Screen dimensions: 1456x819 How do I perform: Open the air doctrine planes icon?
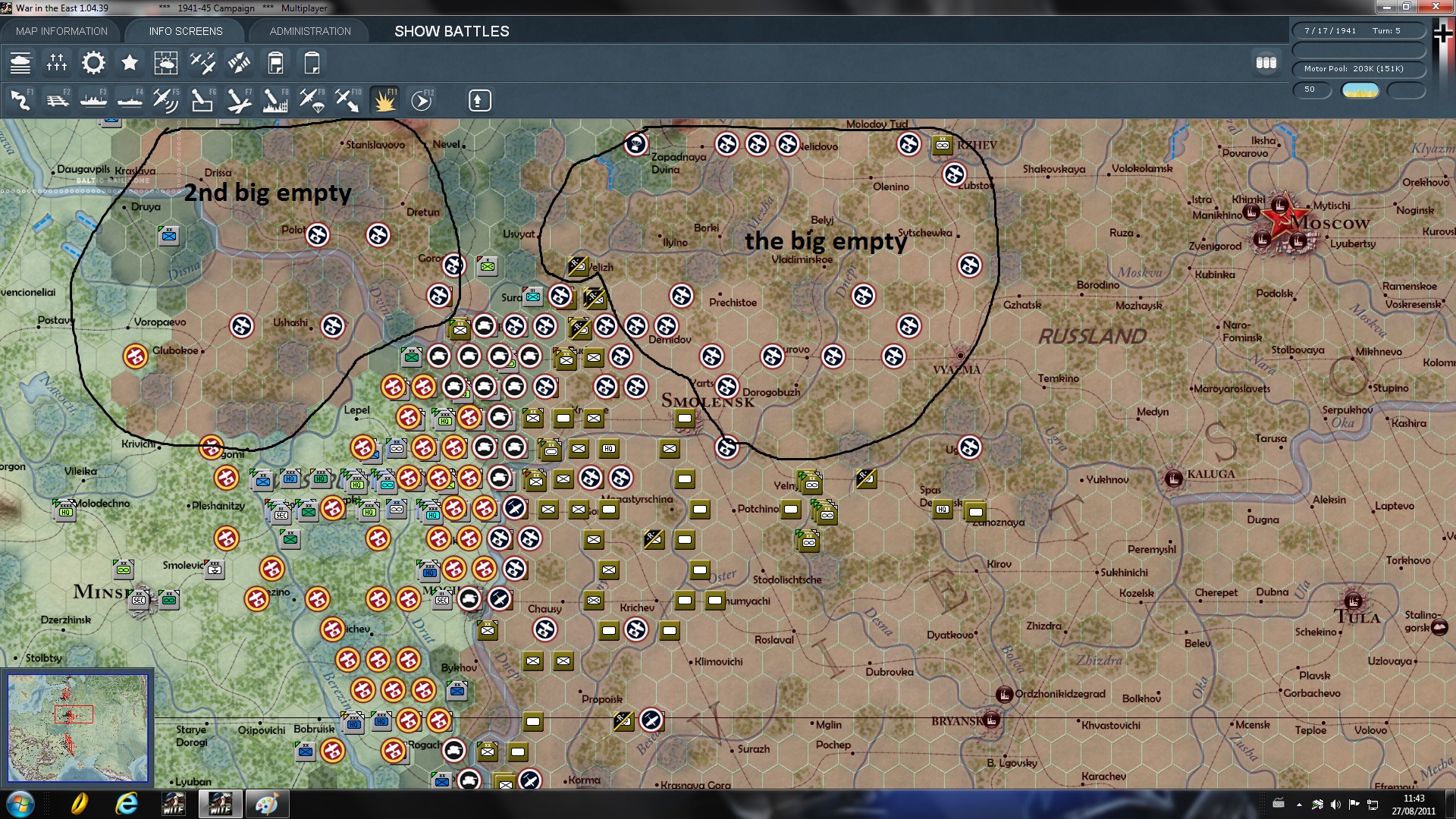point(202,63)
